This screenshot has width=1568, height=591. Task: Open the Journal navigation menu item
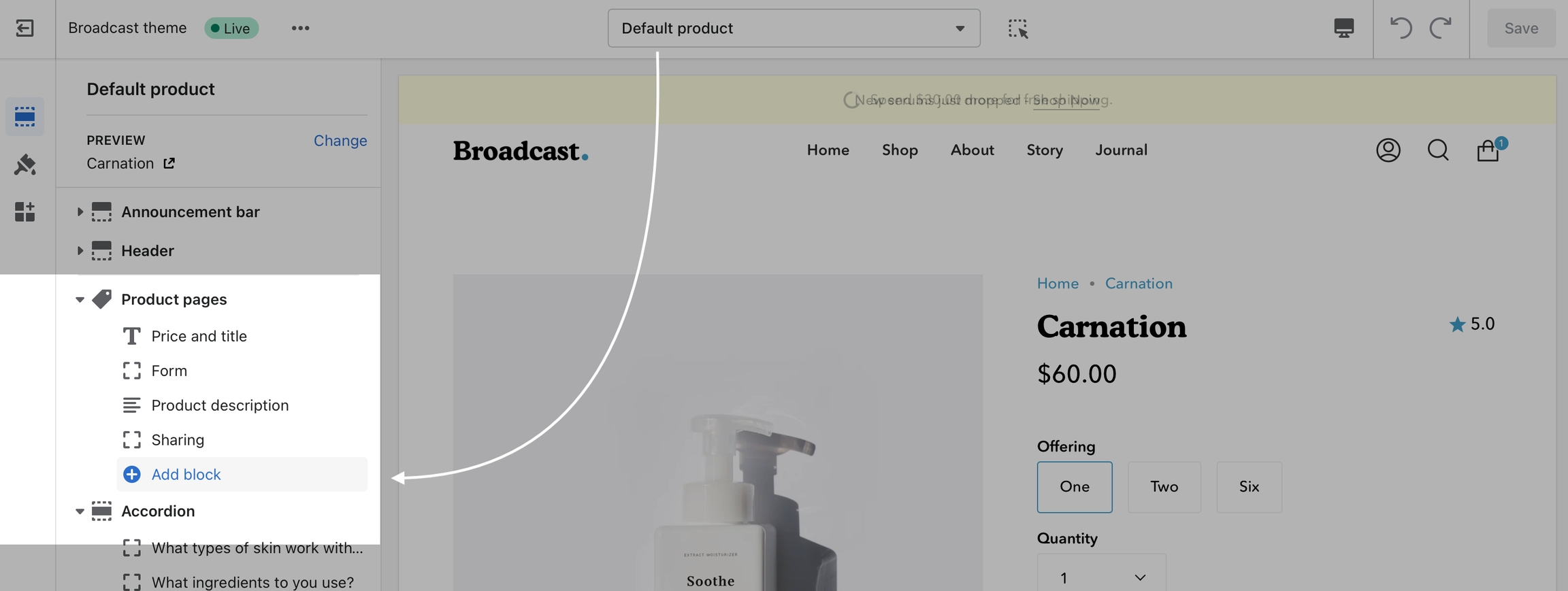click(1121, 150)
